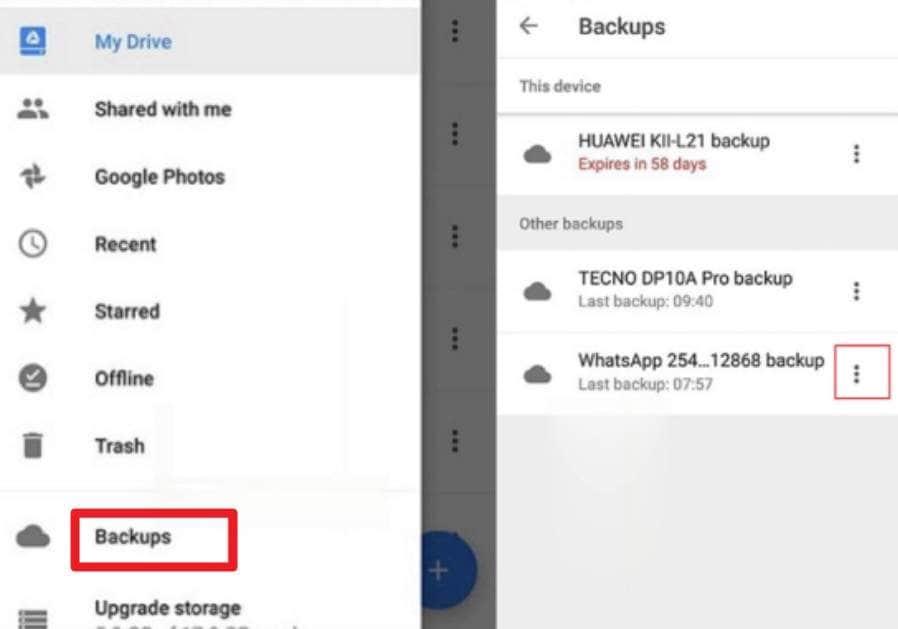Tap the This device section label
This screenshot has height=629, width=898.
(560, 87)
